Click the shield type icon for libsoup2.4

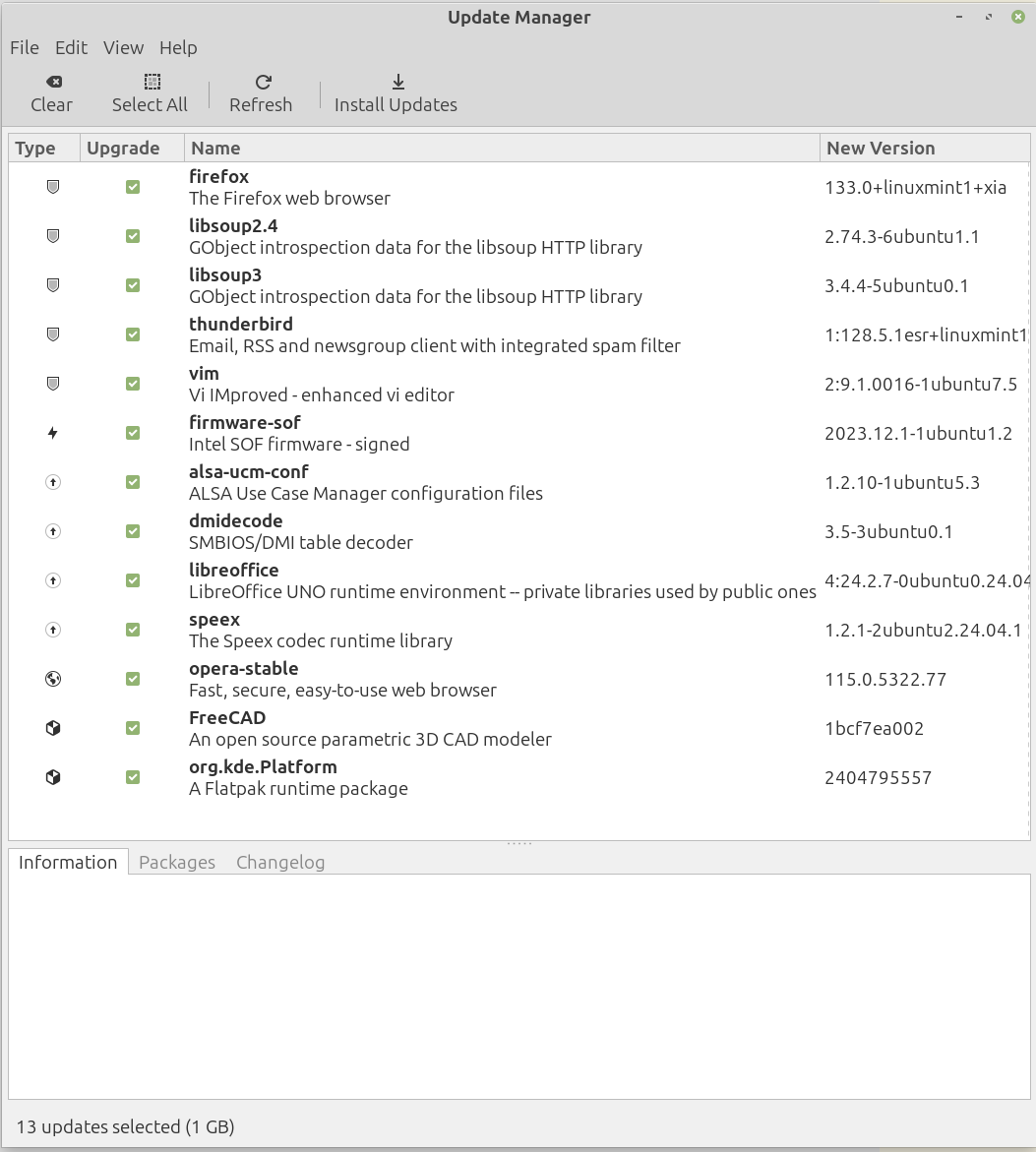tap(53, 236)
